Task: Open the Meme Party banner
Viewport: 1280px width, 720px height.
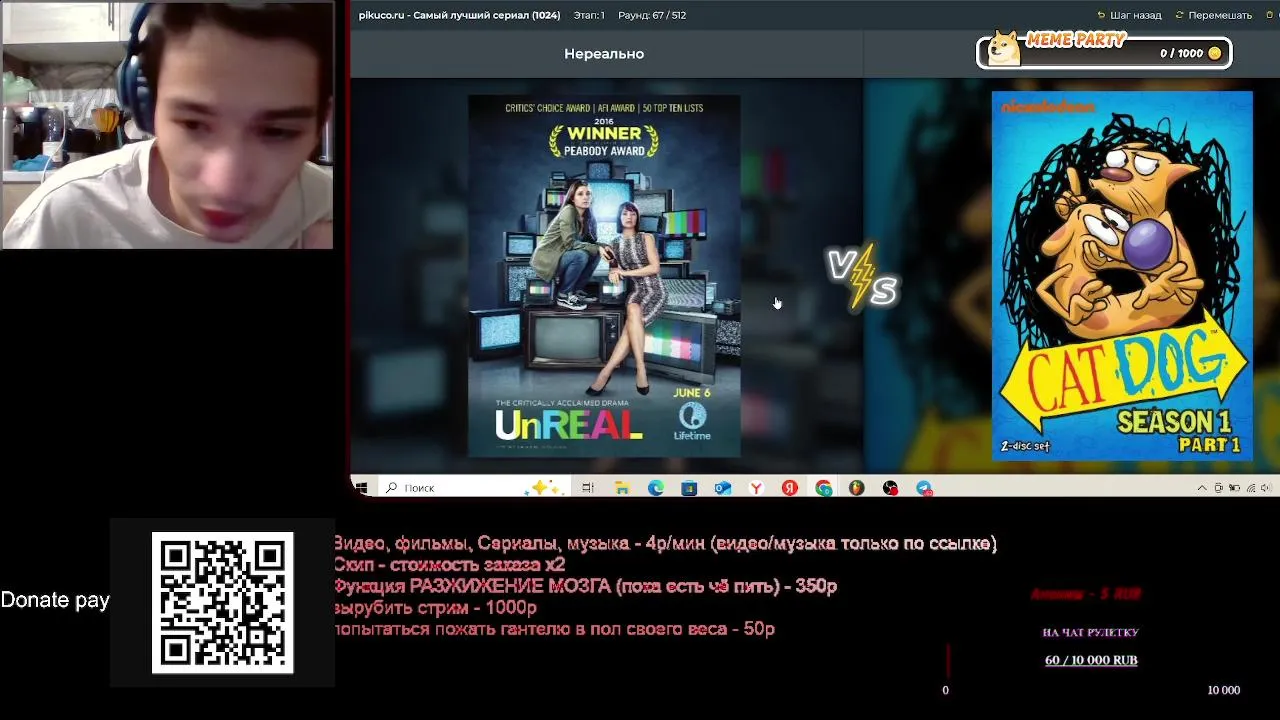Action: pos(1104,50)
